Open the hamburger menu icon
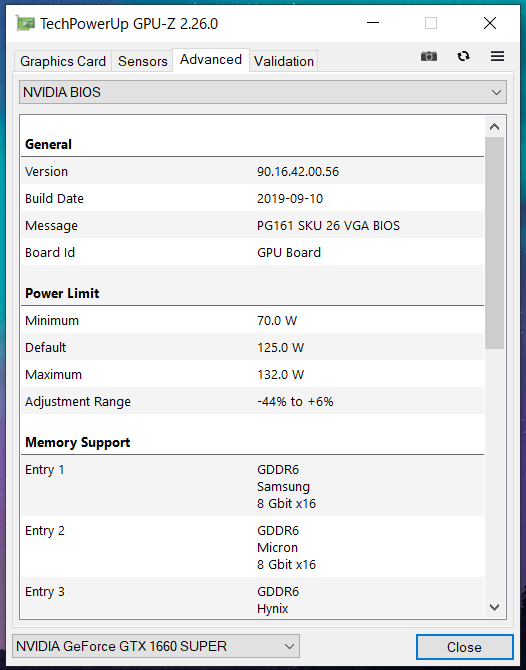 (x=497, y=56)
